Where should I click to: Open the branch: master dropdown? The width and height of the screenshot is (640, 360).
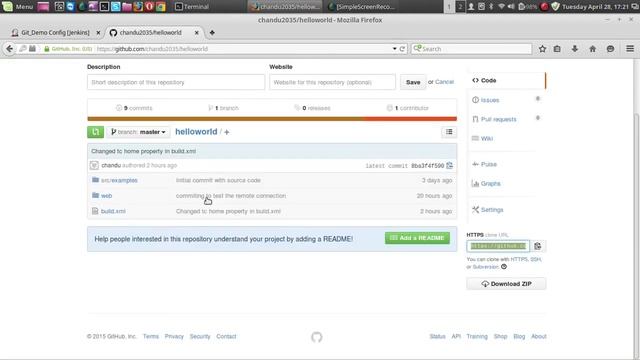(x=138, y=132)
